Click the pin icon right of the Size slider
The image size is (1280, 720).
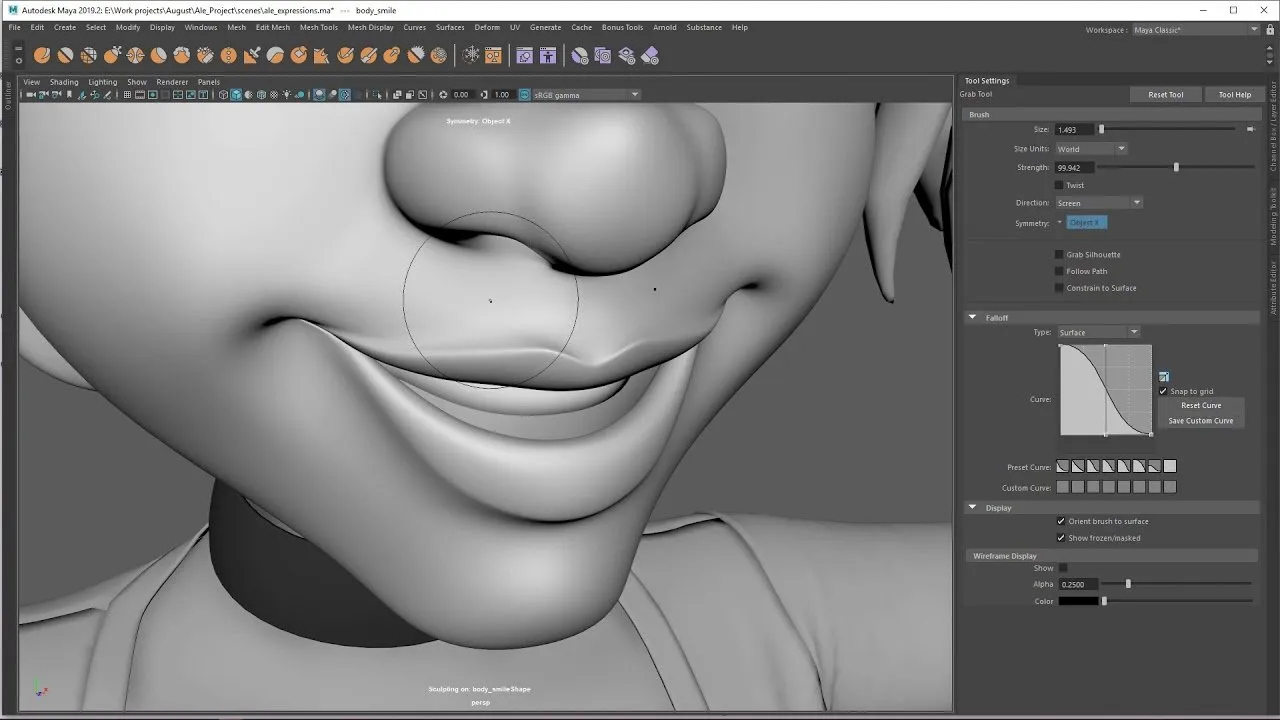(1250, 129)
